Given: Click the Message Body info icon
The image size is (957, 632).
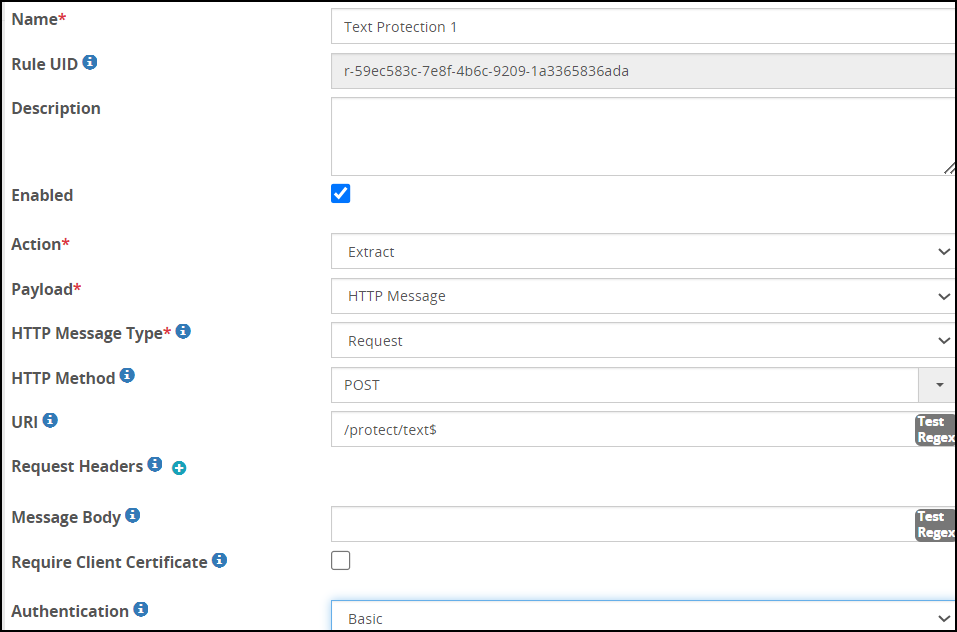Looking at the screenshot, I should tap(132, 515).
